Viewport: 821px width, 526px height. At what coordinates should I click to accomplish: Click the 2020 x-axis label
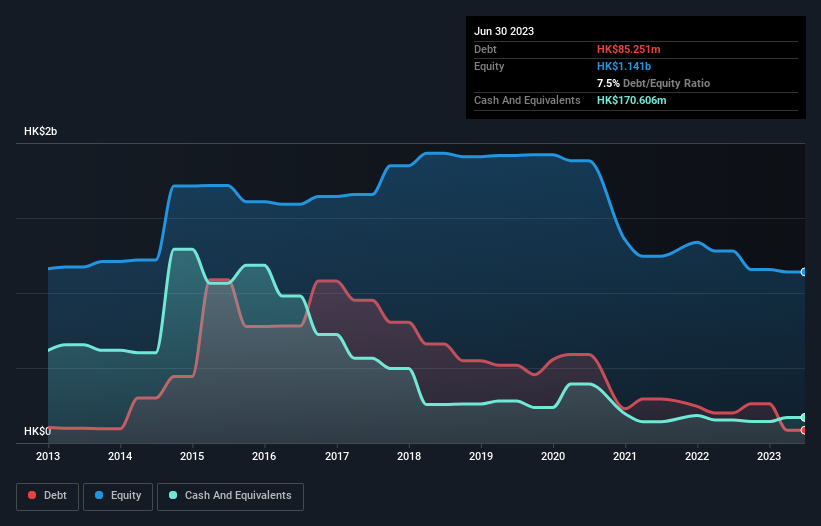(x=553, y=456)
